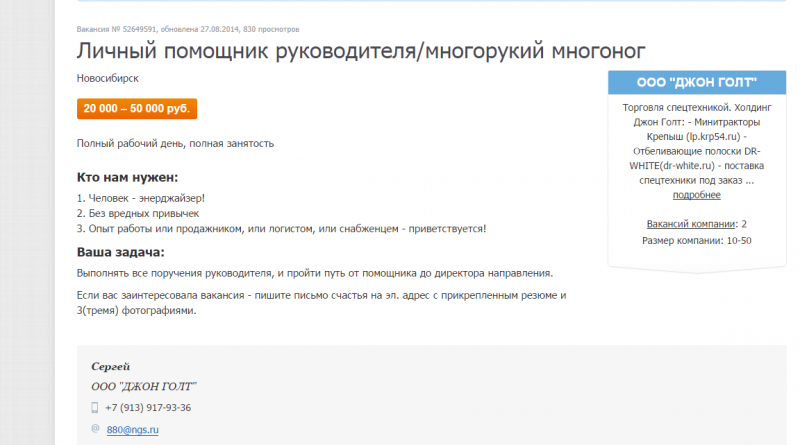Click the mobile phone icon near contact number
This screenshot has width=800, height=445.
[95, 408]
